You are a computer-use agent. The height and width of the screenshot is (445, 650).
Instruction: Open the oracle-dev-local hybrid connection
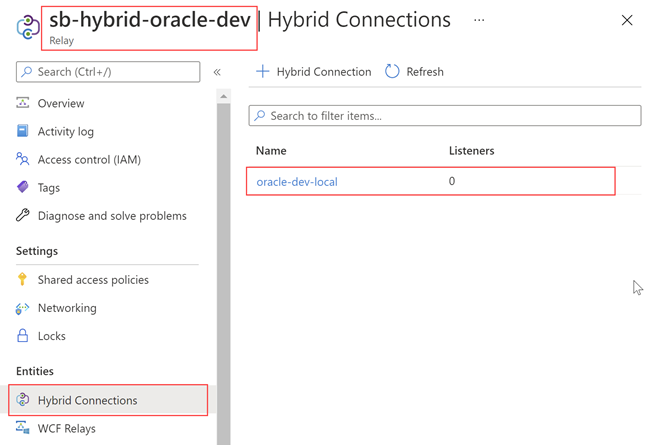point(297,182)
